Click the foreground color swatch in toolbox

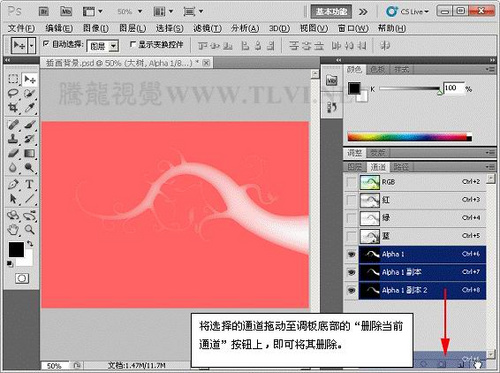pos(16,249)
